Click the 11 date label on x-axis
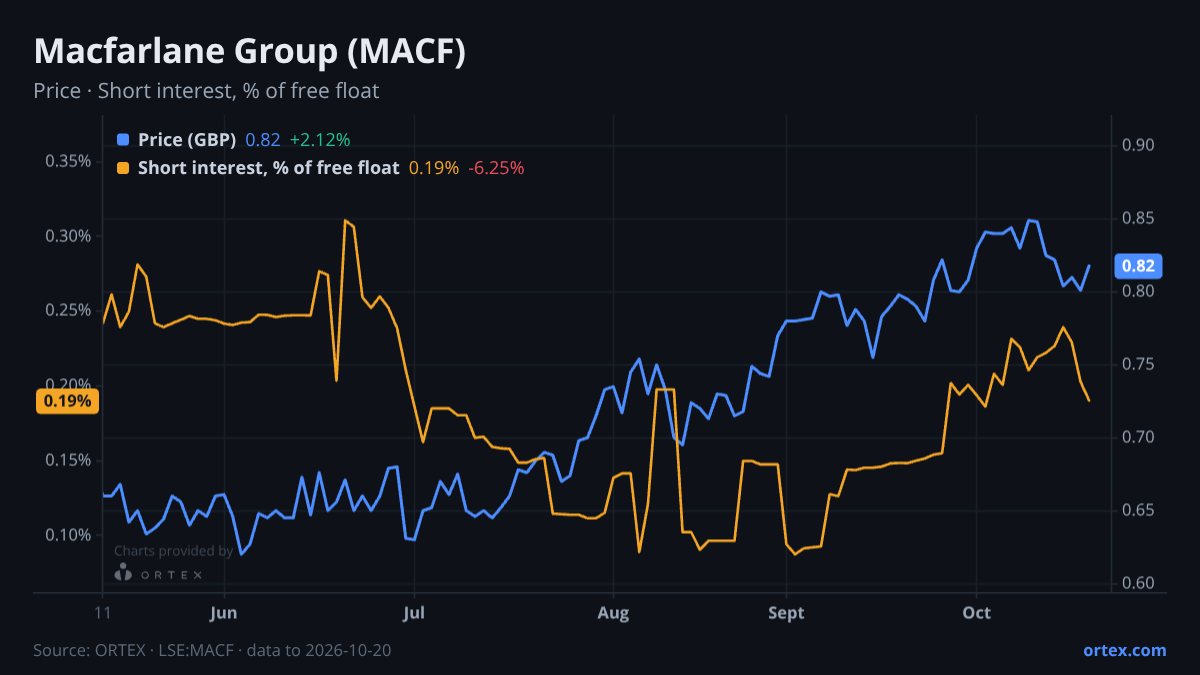Image resolution: width=1200 pixels, height=675 pixels. [103, 612]
